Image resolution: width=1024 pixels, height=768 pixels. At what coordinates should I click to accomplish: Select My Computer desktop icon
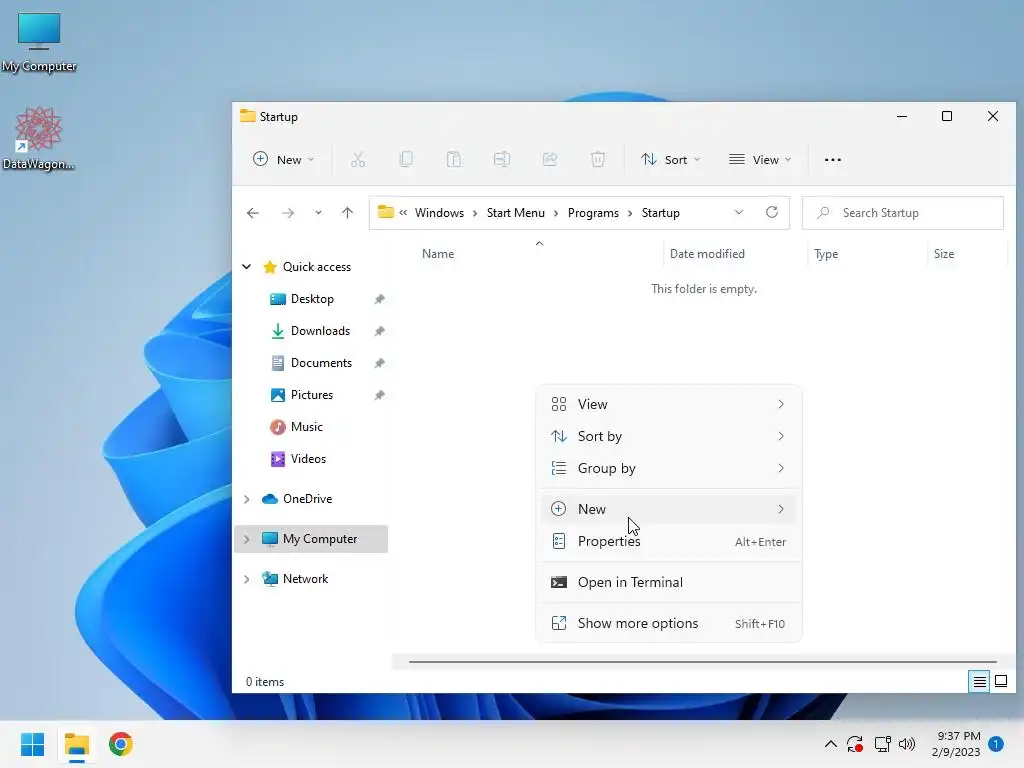[x=39, y=42]
